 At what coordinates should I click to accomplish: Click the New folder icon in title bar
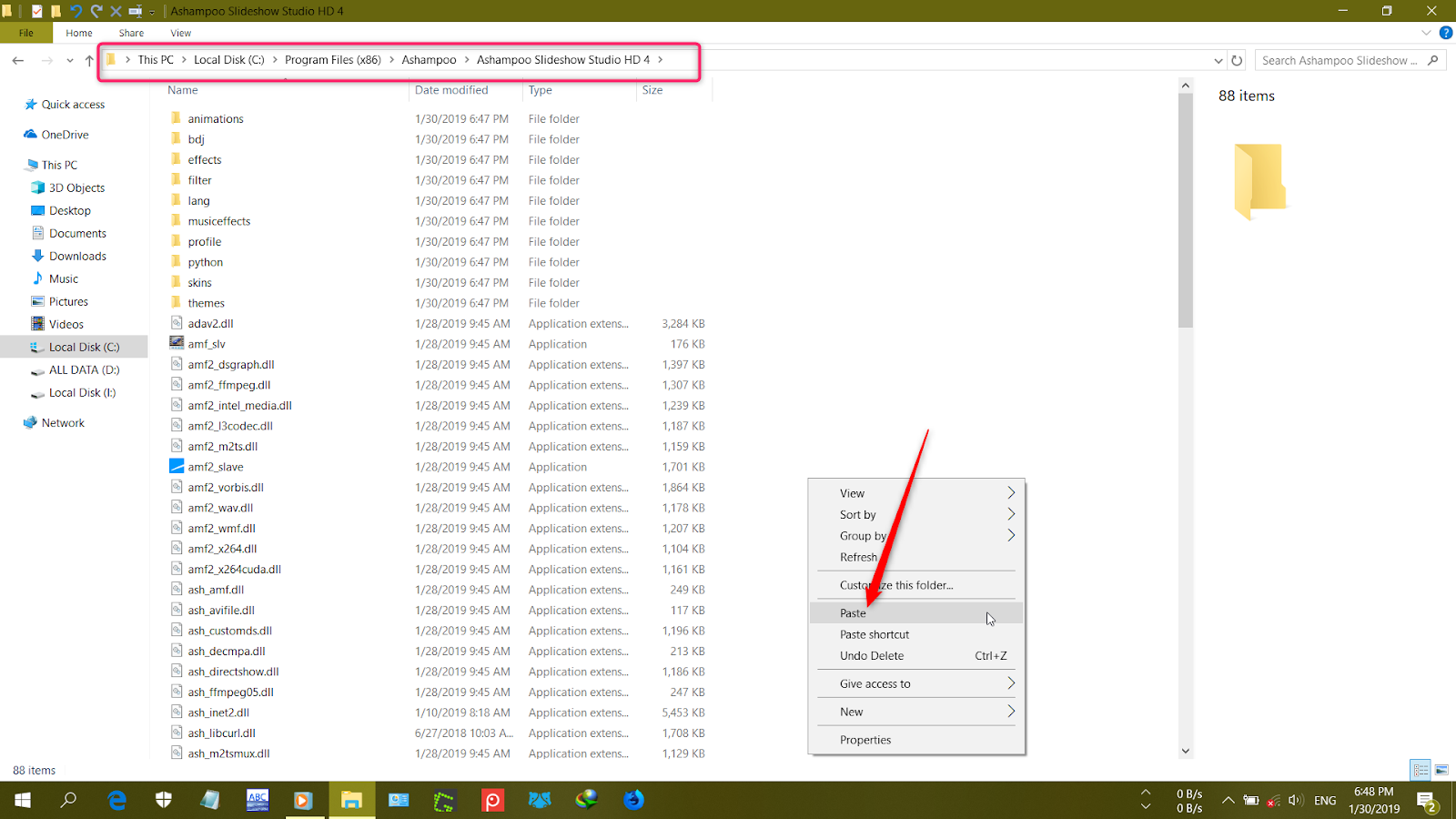[56, 11]
